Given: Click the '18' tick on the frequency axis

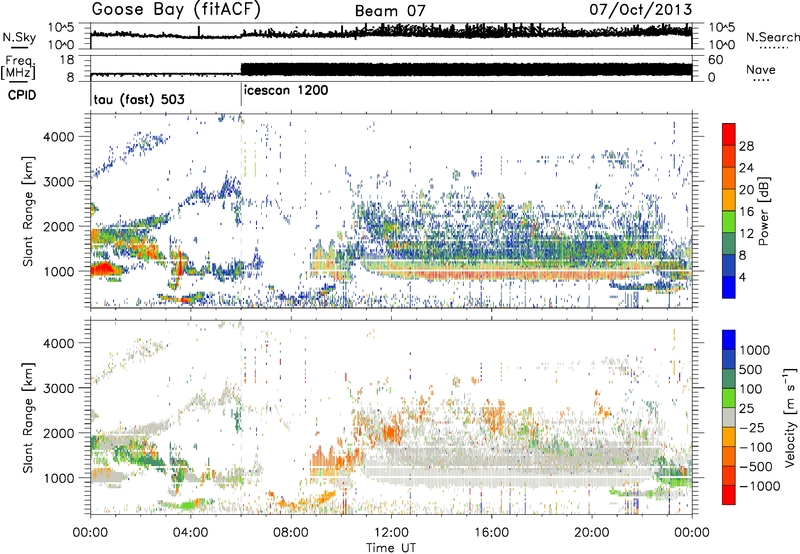Looking at the screenshot, I should click(x=67, y=60).
